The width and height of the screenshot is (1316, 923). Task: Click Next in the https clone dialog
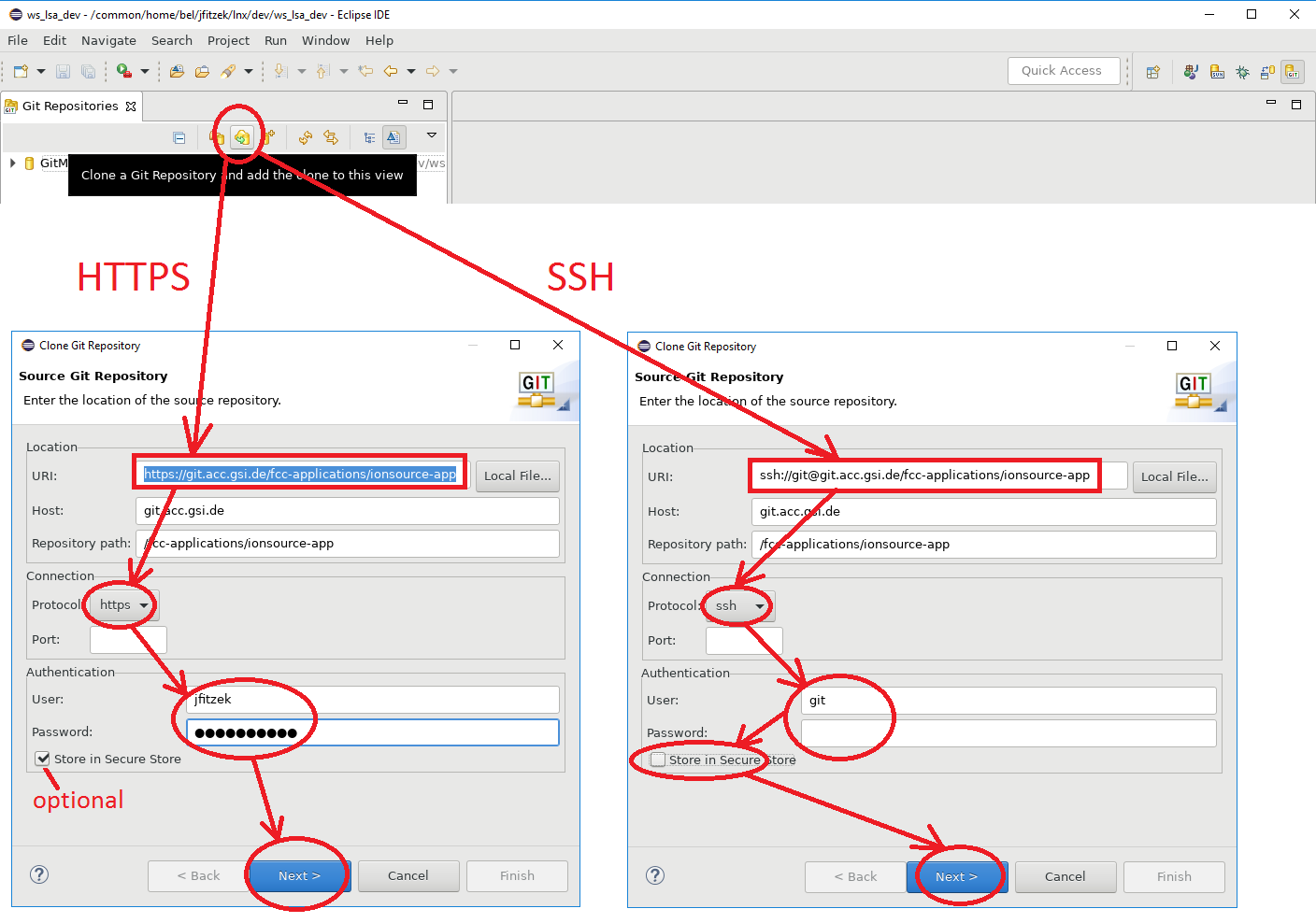click(x=299, y=876)
